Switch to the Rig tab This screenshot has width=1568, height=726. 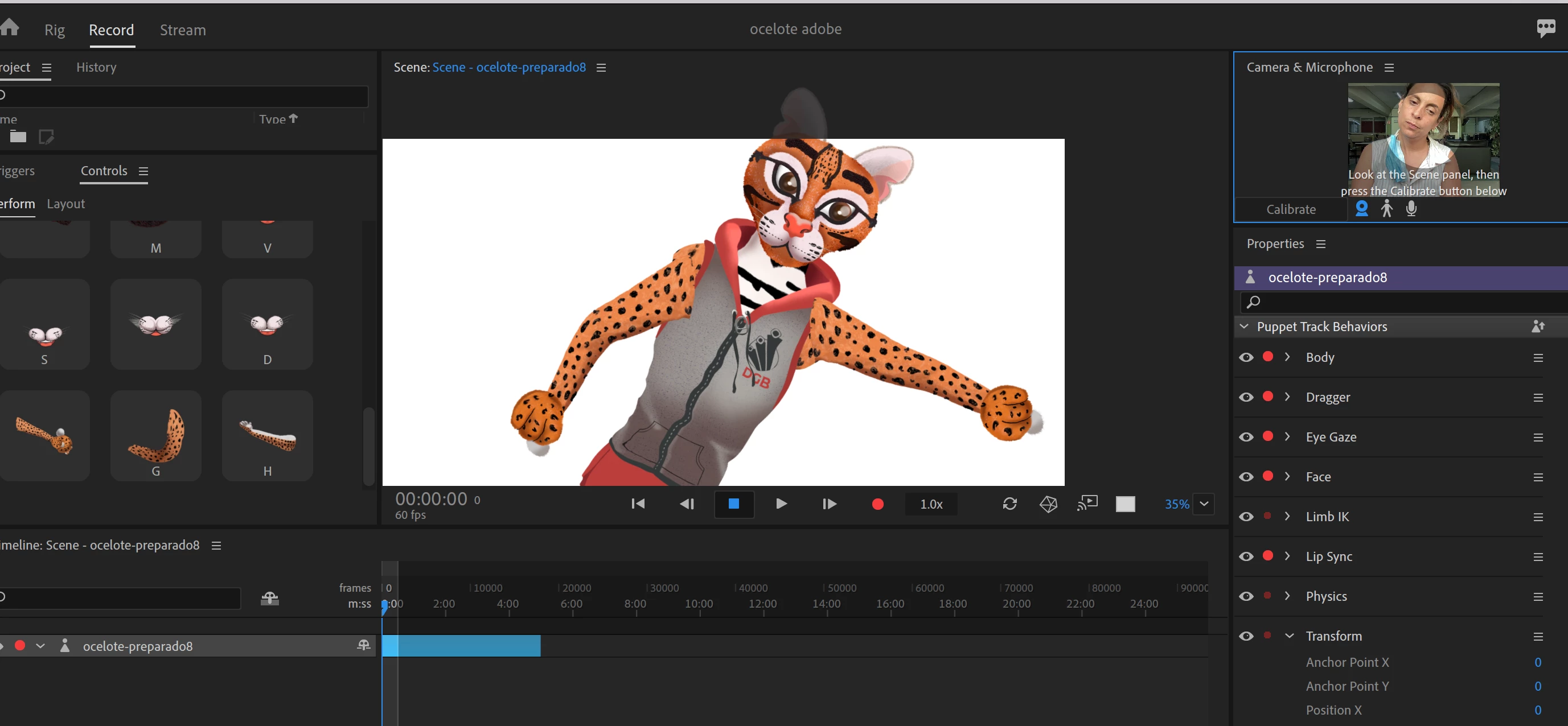pos(54,30)
